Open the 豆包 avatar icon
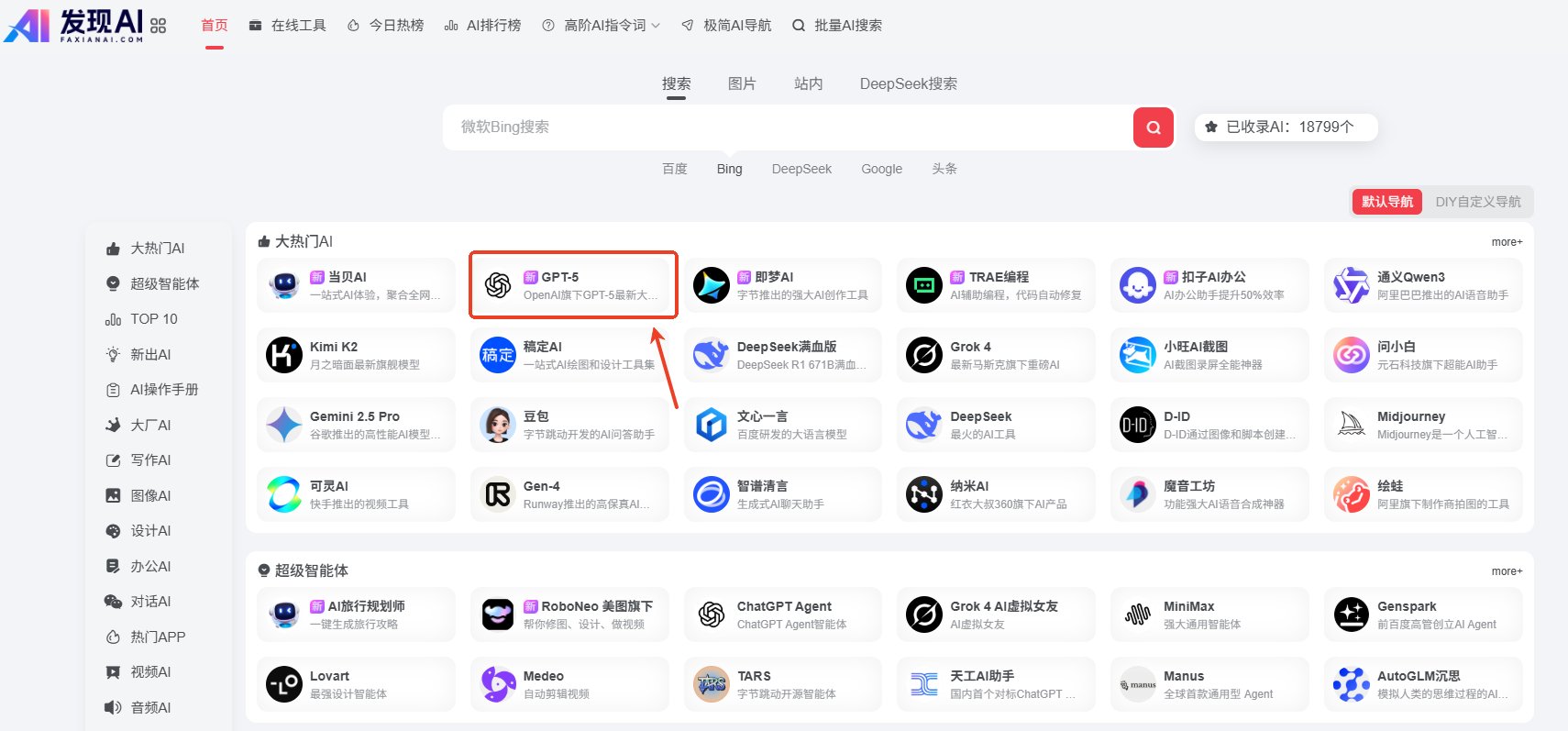 point(498,425)
